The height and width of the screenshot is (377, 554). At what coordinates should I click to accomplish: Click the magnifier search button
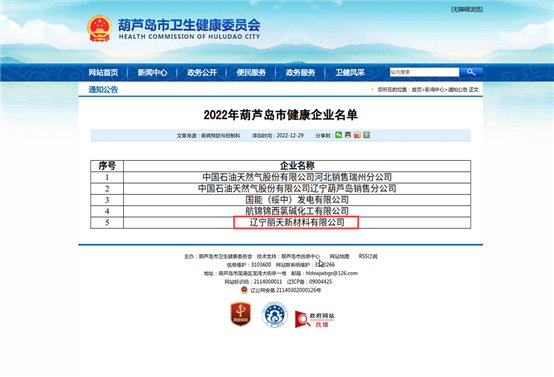(x=471, y=72)
